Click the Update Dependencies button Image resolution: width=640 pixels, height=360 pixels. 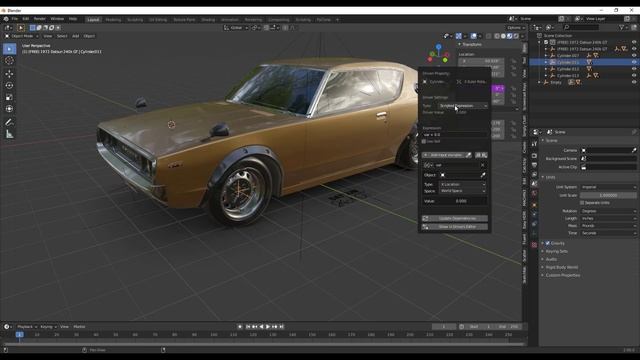coord(455,218)
